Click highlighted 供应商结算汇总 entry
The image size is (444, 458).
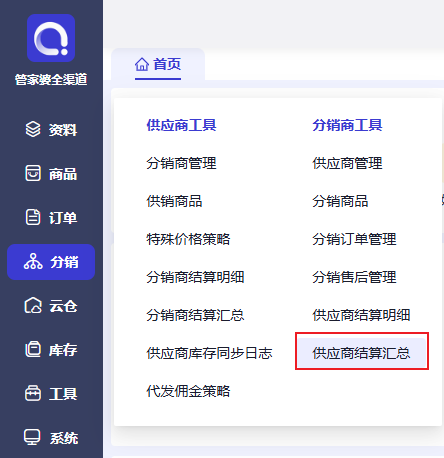[x=362, y=353]
